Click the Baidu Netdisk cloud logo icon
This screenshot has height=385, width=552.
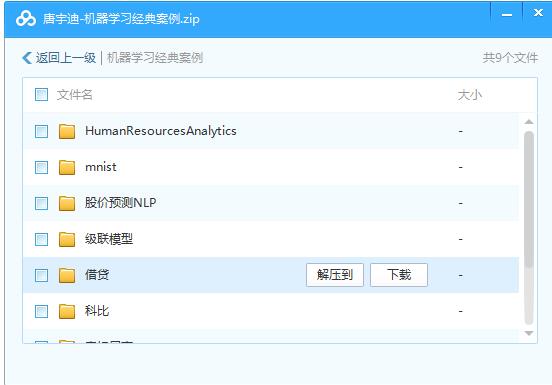coord(26,19)
